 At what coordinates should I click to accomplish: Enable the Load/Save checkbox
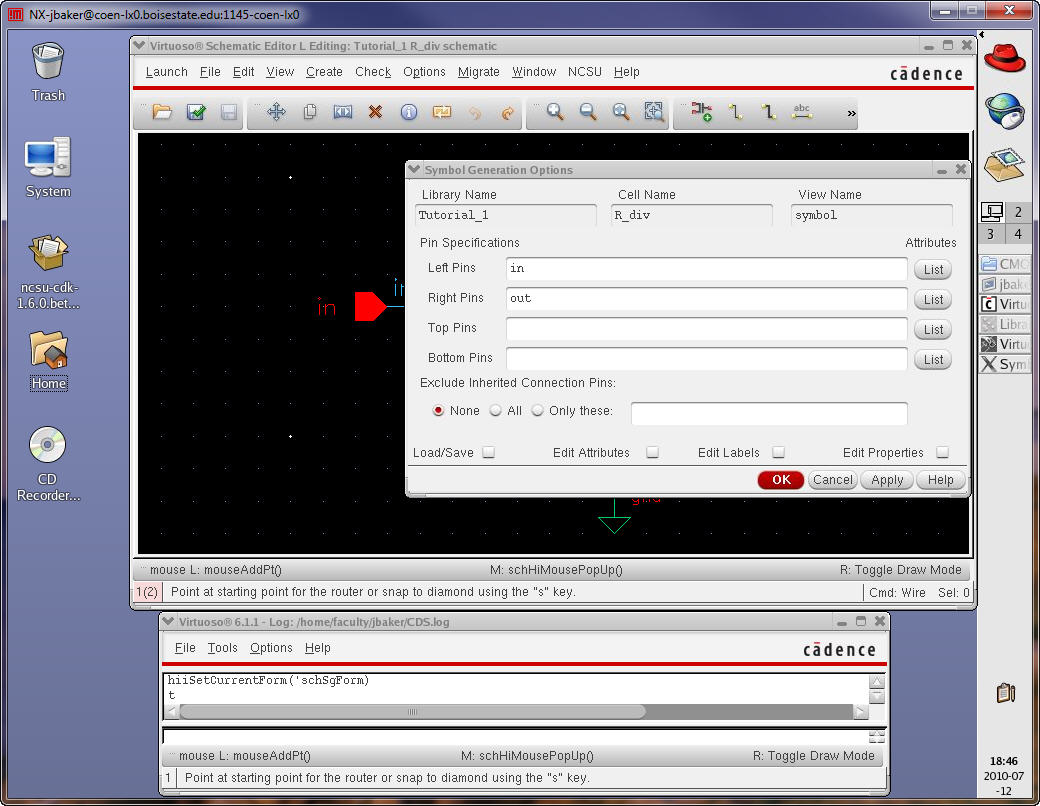[x=489, y=453]
